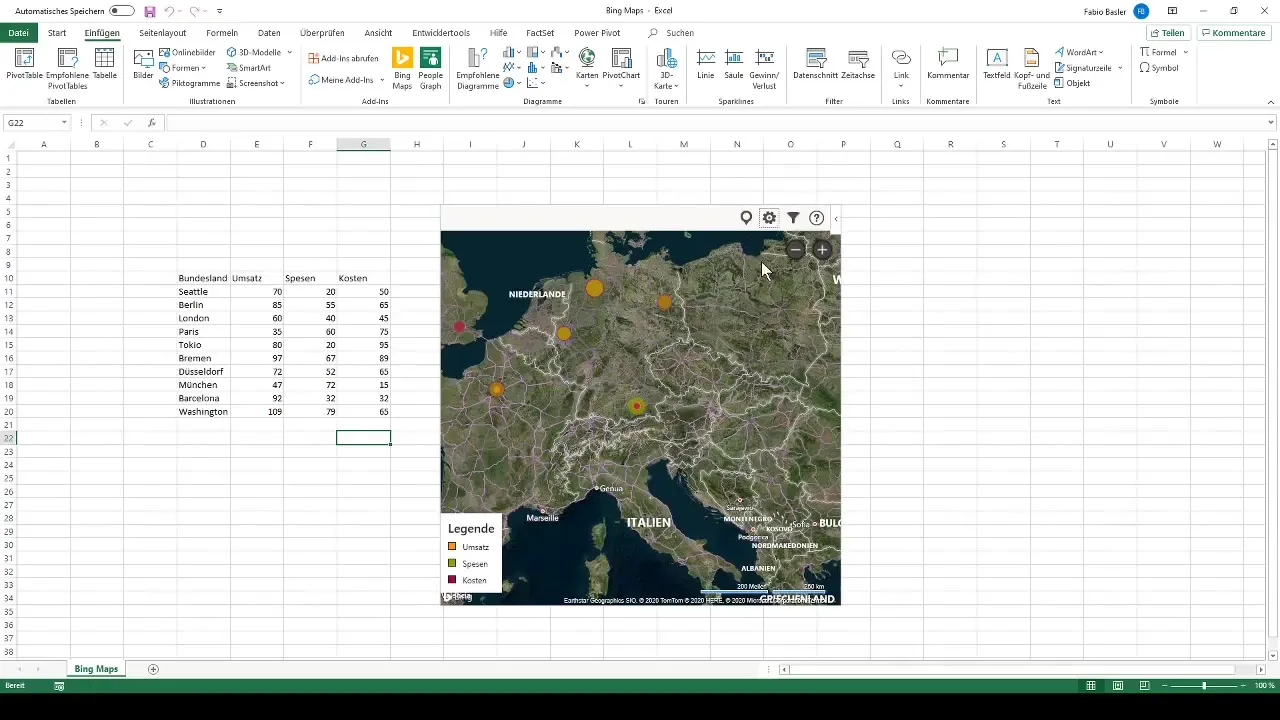Insert a Zeitachse filter
Image resolution: width=1280 pixels, height=720 pixels.
tap(858, 64)
